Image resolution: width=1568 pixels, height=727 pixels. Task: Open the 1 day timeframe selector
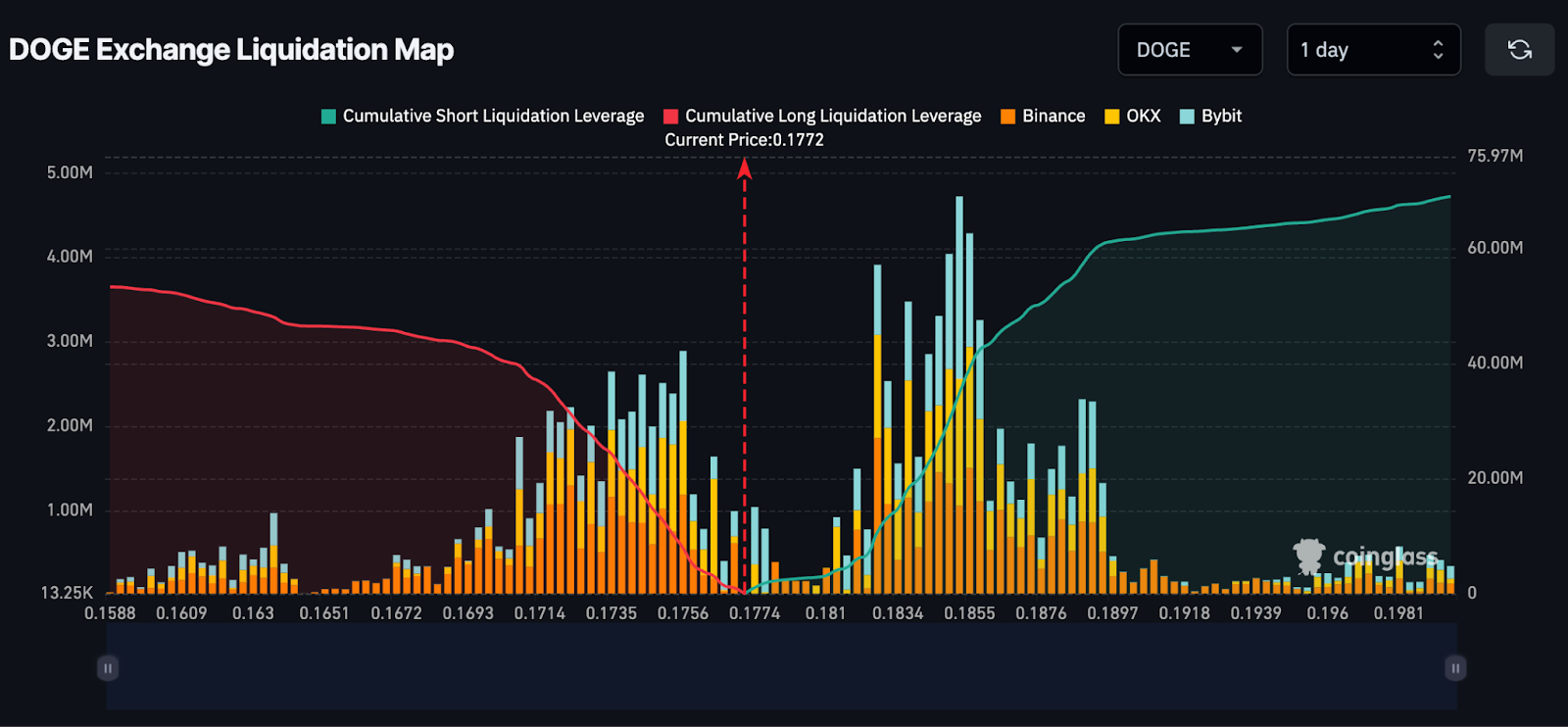tap(1372, 50)
